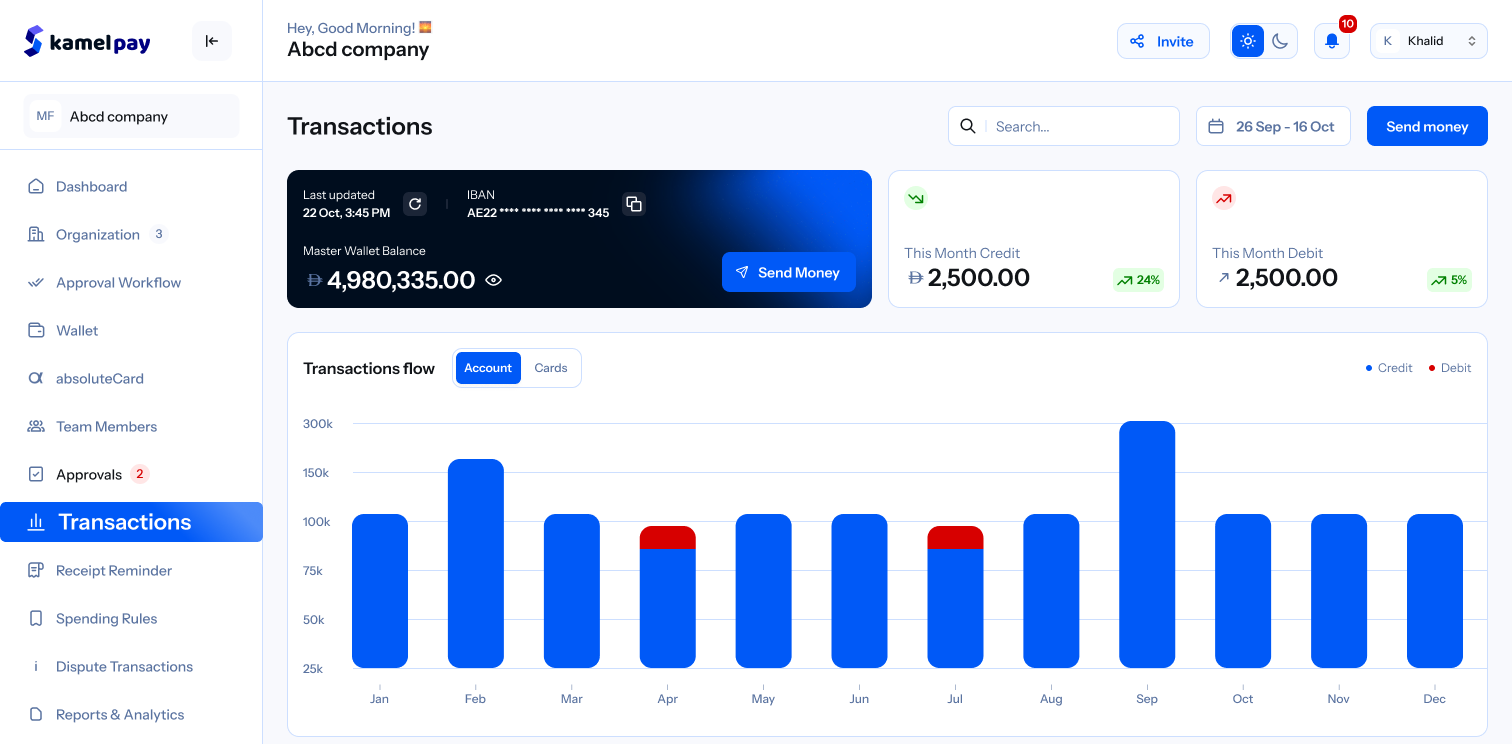Screen dimensions: 1512x744
Task: Toggle wallet balance visibility eye
Action: (x=493, y=280)
